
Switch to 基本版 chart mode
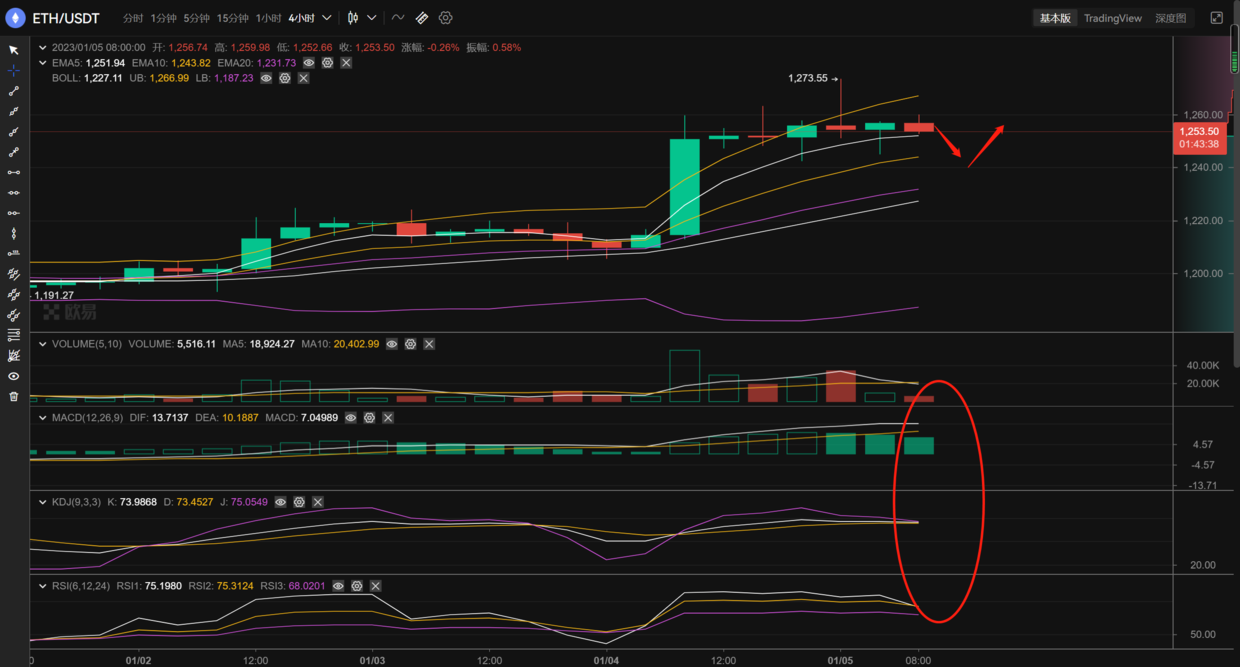click(1055, 18)
